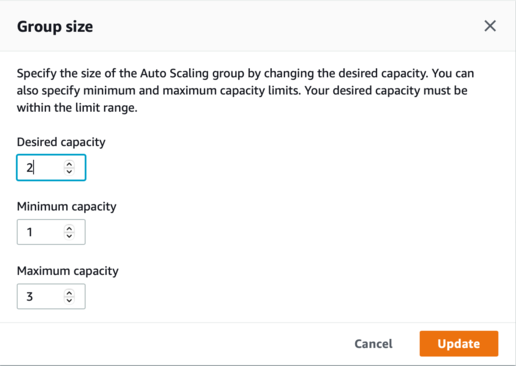516x366 pixels.
Task: Select the Minimum capacity input box
Action: pos(51,232)
